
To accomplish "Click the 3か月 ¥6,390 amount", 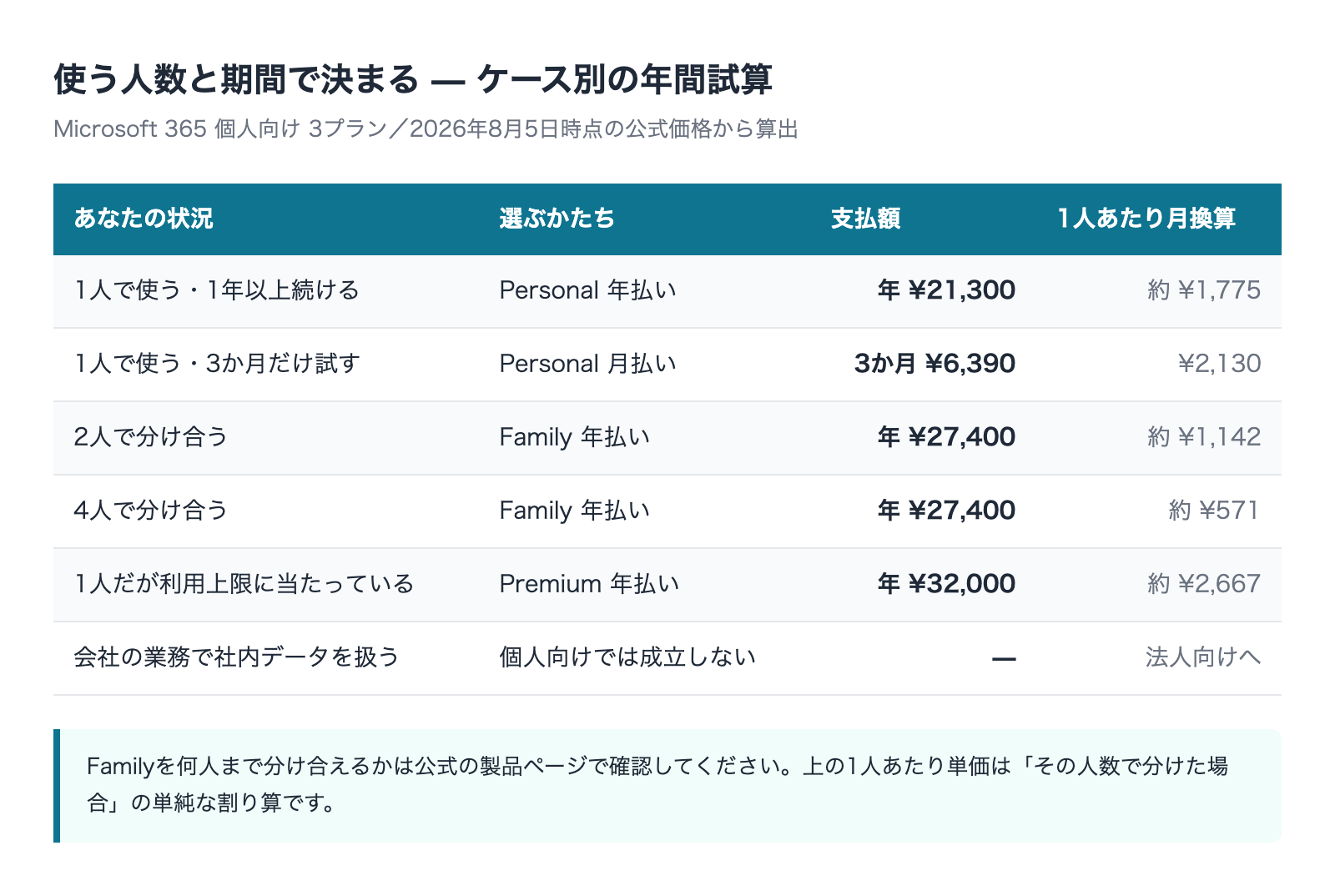I will [x=934, y=364].
